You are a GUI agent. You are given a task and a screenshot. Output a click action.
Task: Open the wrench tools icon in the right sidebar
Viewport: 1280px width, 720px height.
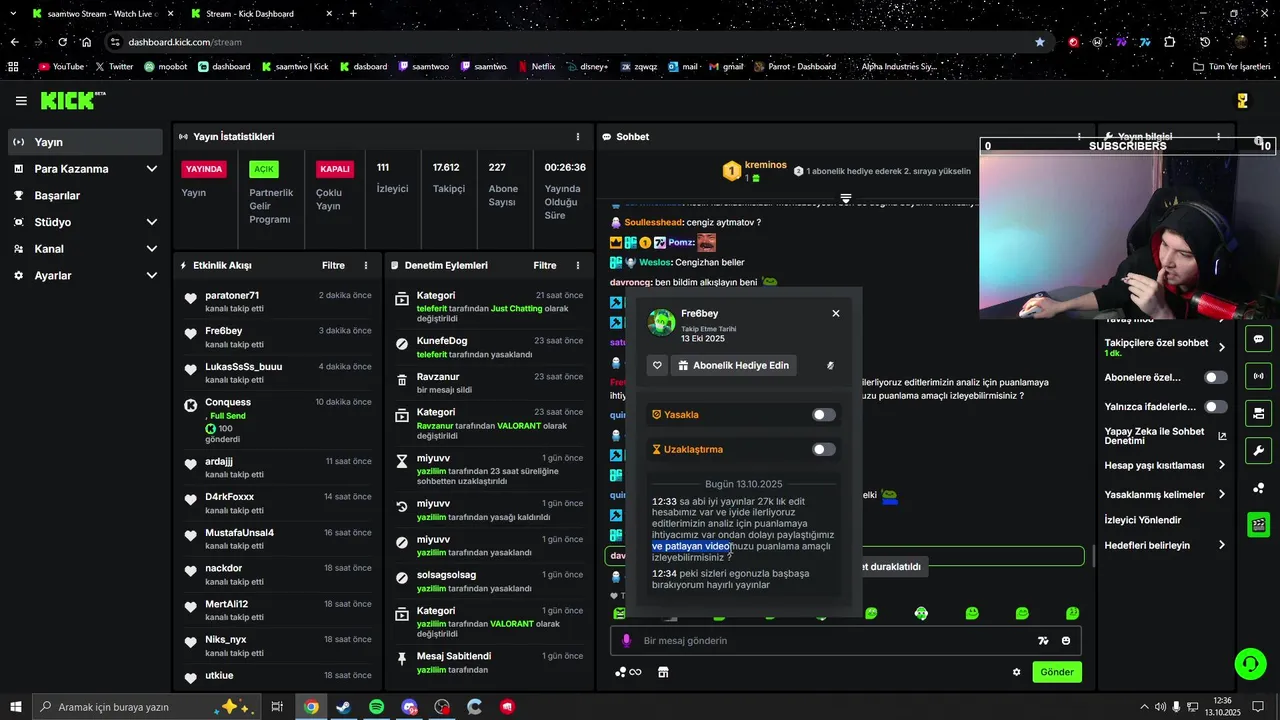(1258, 450)
